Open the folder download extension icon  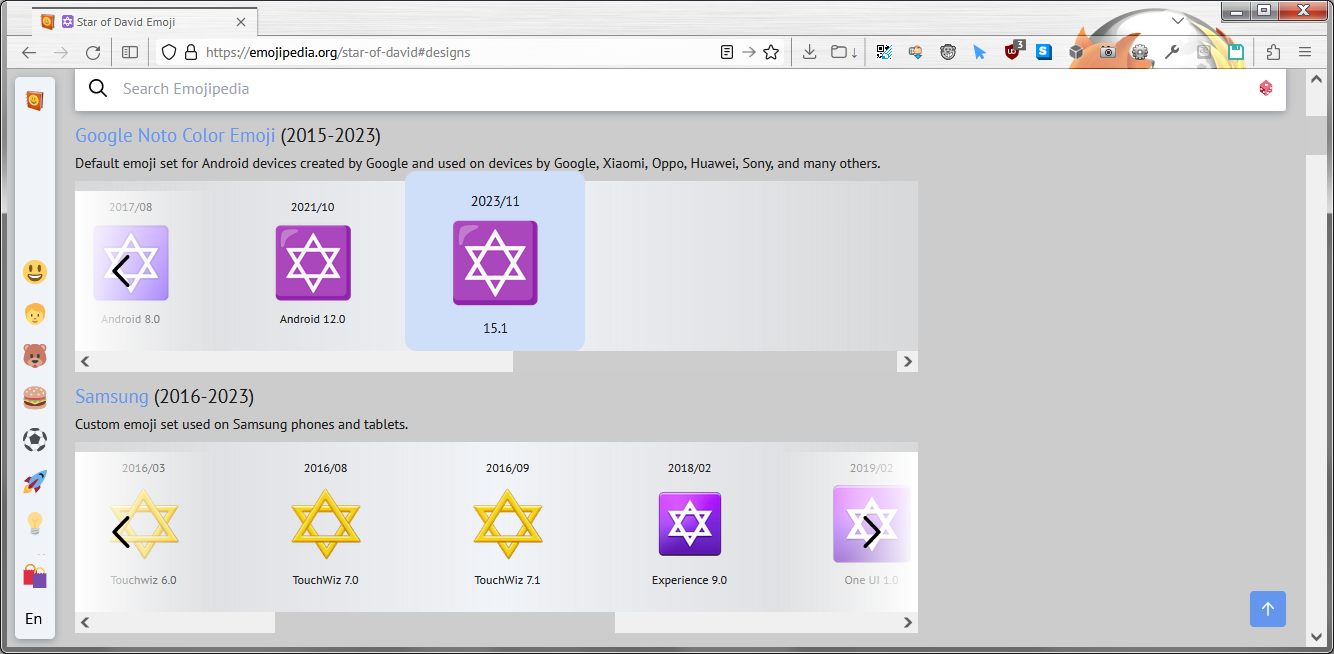pos(845,52)
